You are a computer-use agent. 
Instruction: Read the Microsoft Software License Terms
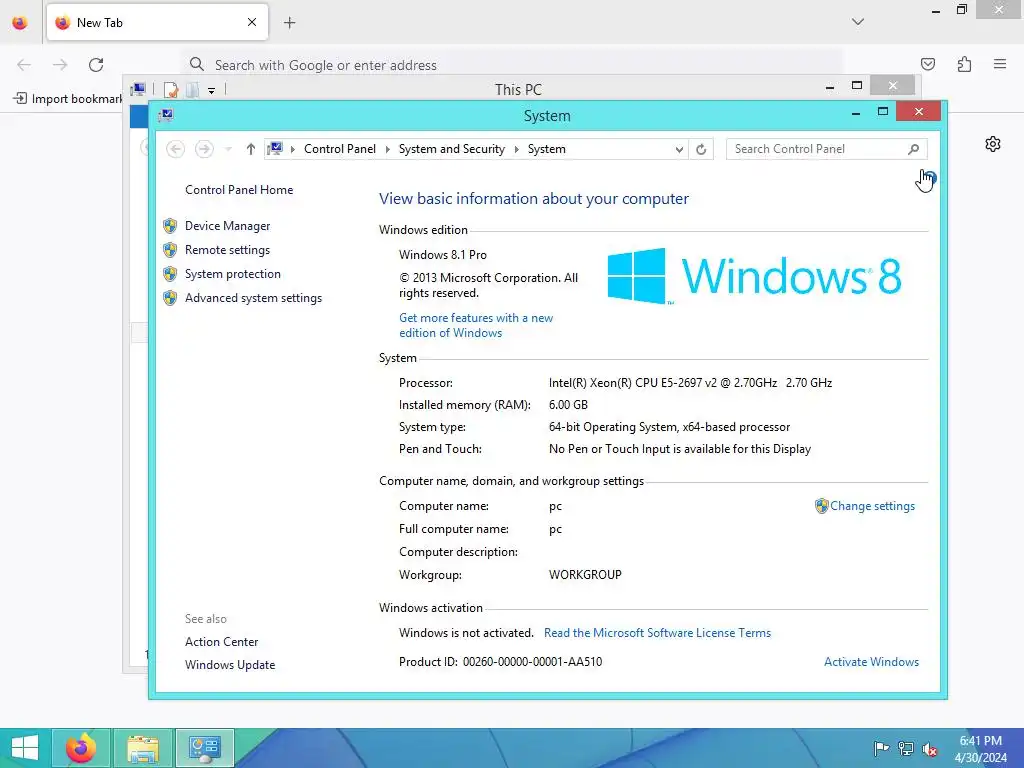coord(657,633)
